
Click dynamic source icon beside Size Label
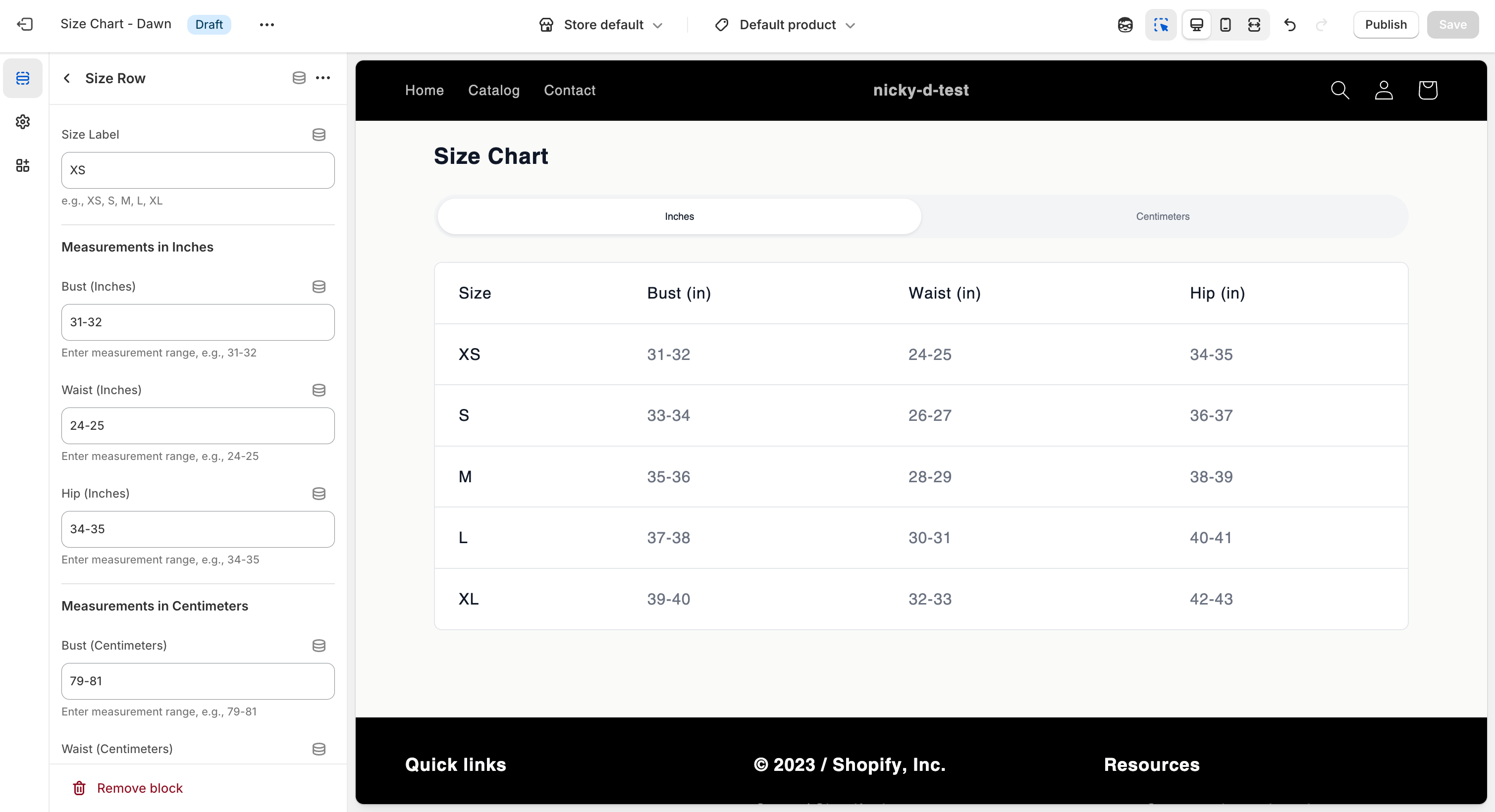[319, 135]
